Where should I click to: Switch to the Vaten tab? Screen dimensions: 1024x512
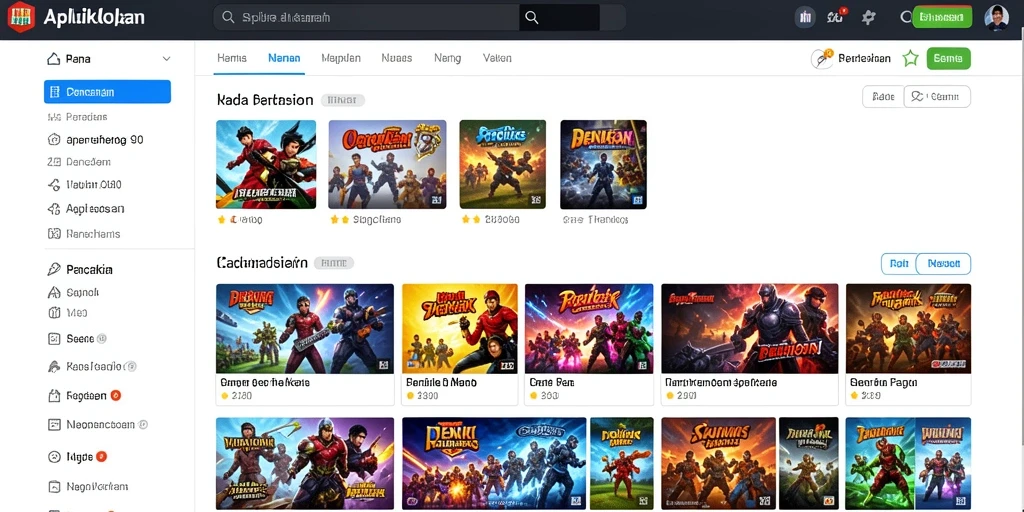click(497, 58)
